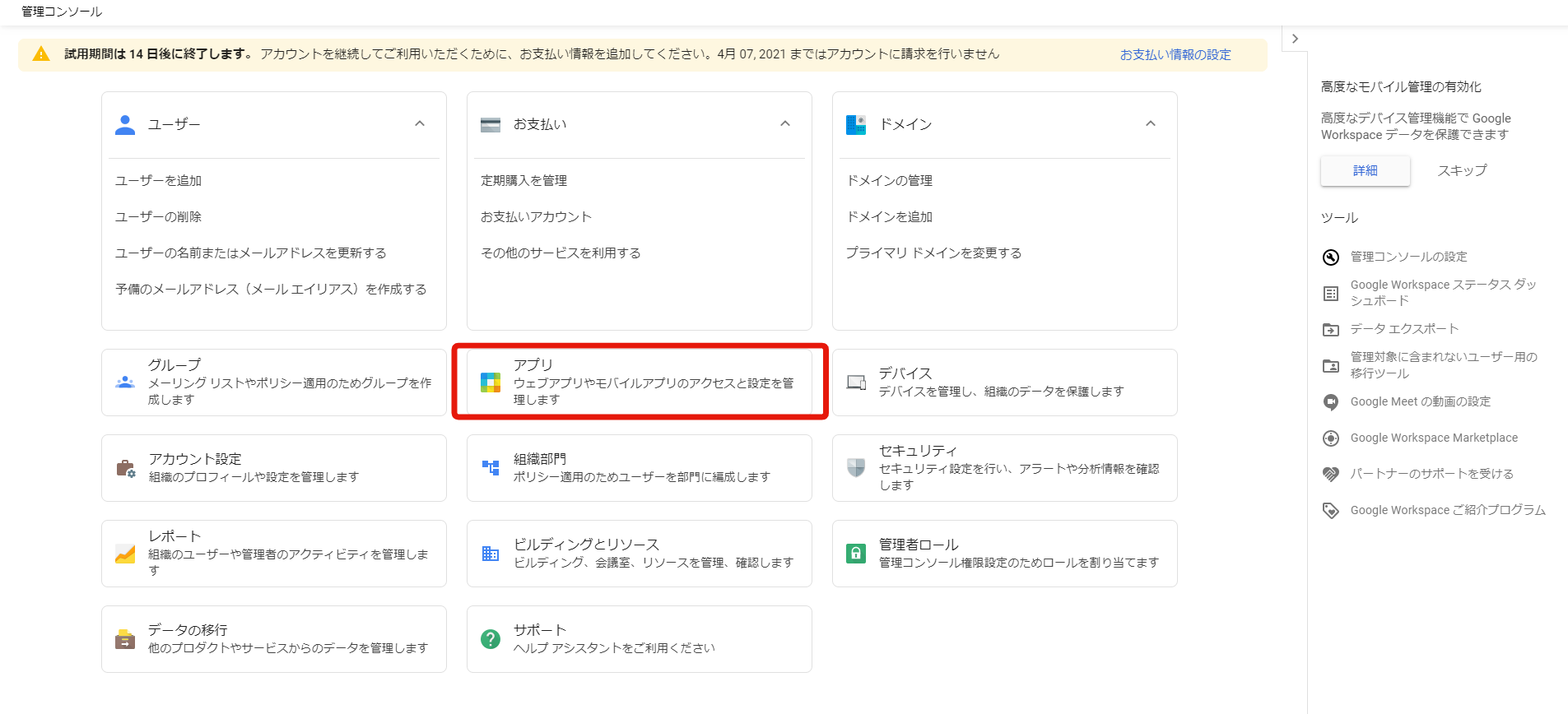Open the サポート card title
Viewport: 1568px width, 714px height.
pyautogui.click(x=540, y=630)
